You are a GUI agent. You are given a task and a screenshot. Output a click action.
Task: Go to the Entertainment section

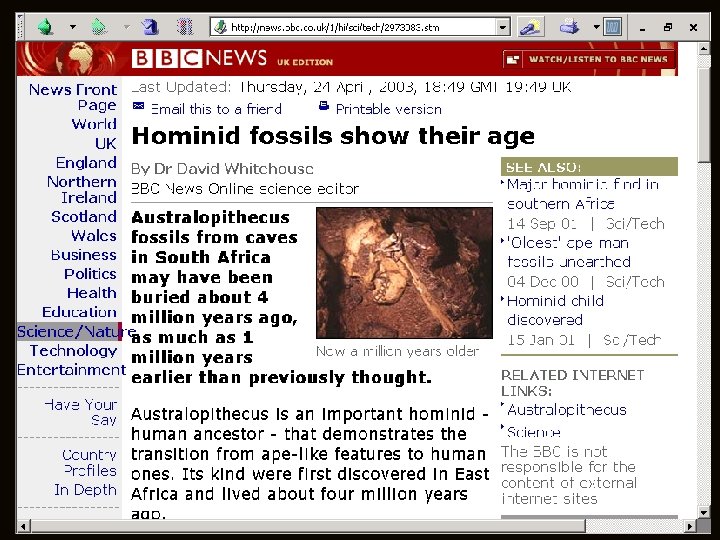[71, 370]
